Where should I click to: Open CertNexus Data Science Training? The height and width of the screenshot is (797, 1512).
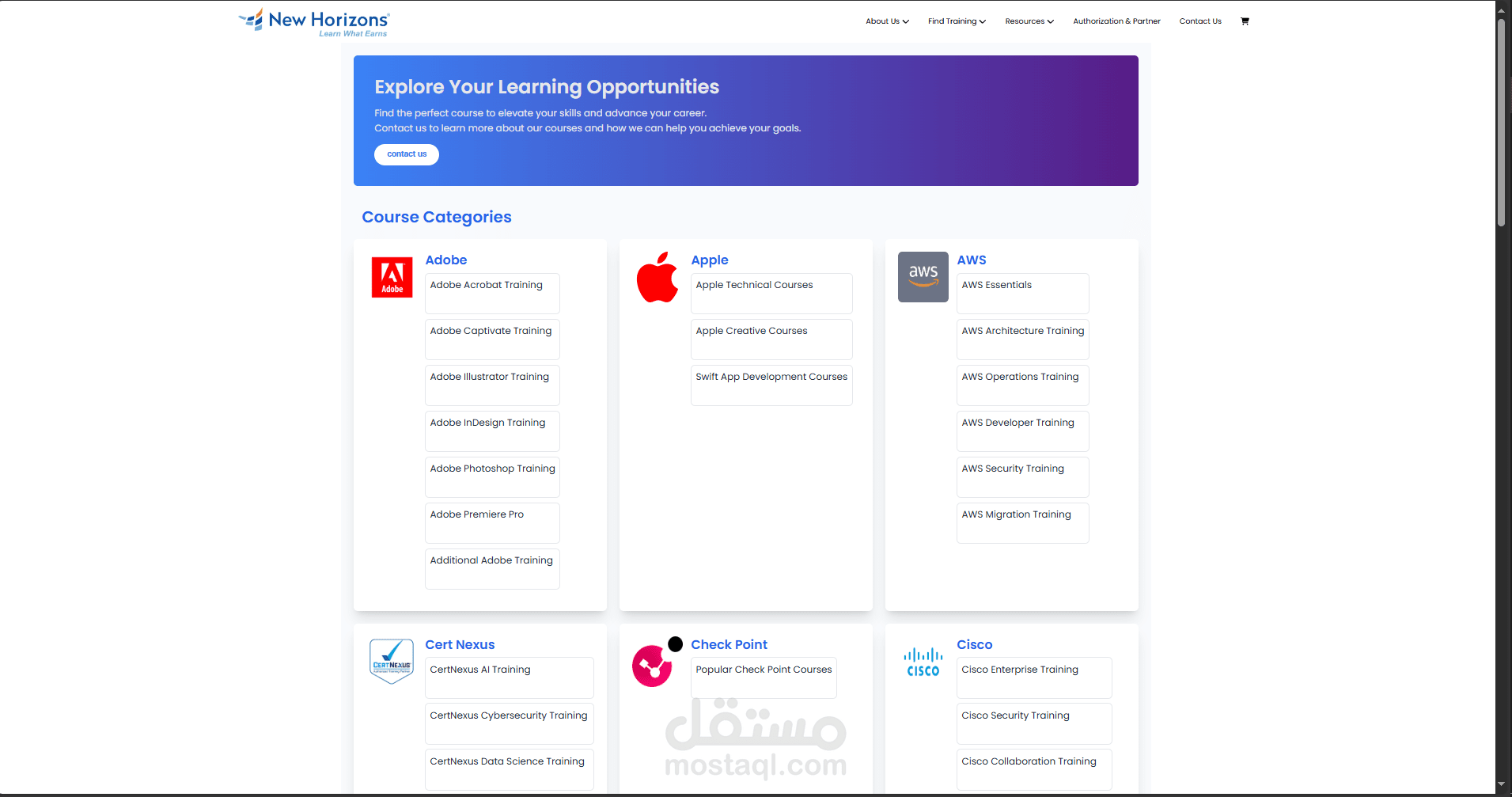coord(510,770)
